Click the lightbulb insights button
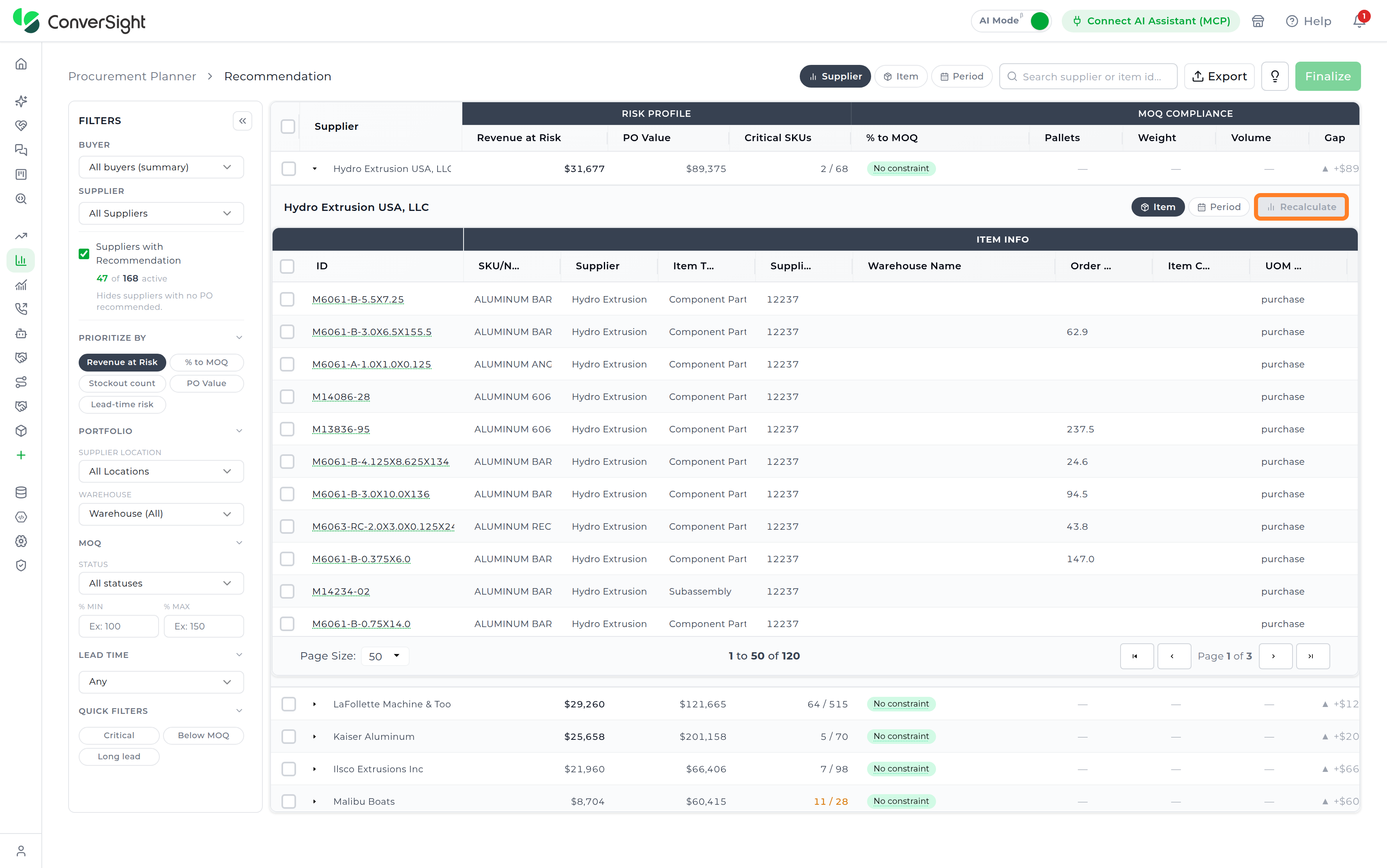The width and height of the screenshot is (1387, 868). (1275, 76)
